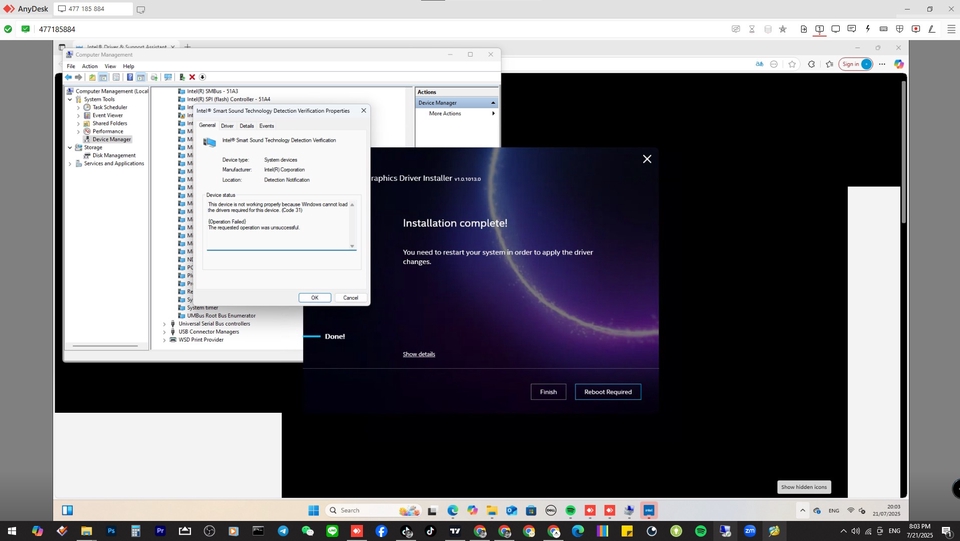This screenshot has height=541, width=960.
Task: Collapse the Storage tree node
Action: [x=70, y=147]
